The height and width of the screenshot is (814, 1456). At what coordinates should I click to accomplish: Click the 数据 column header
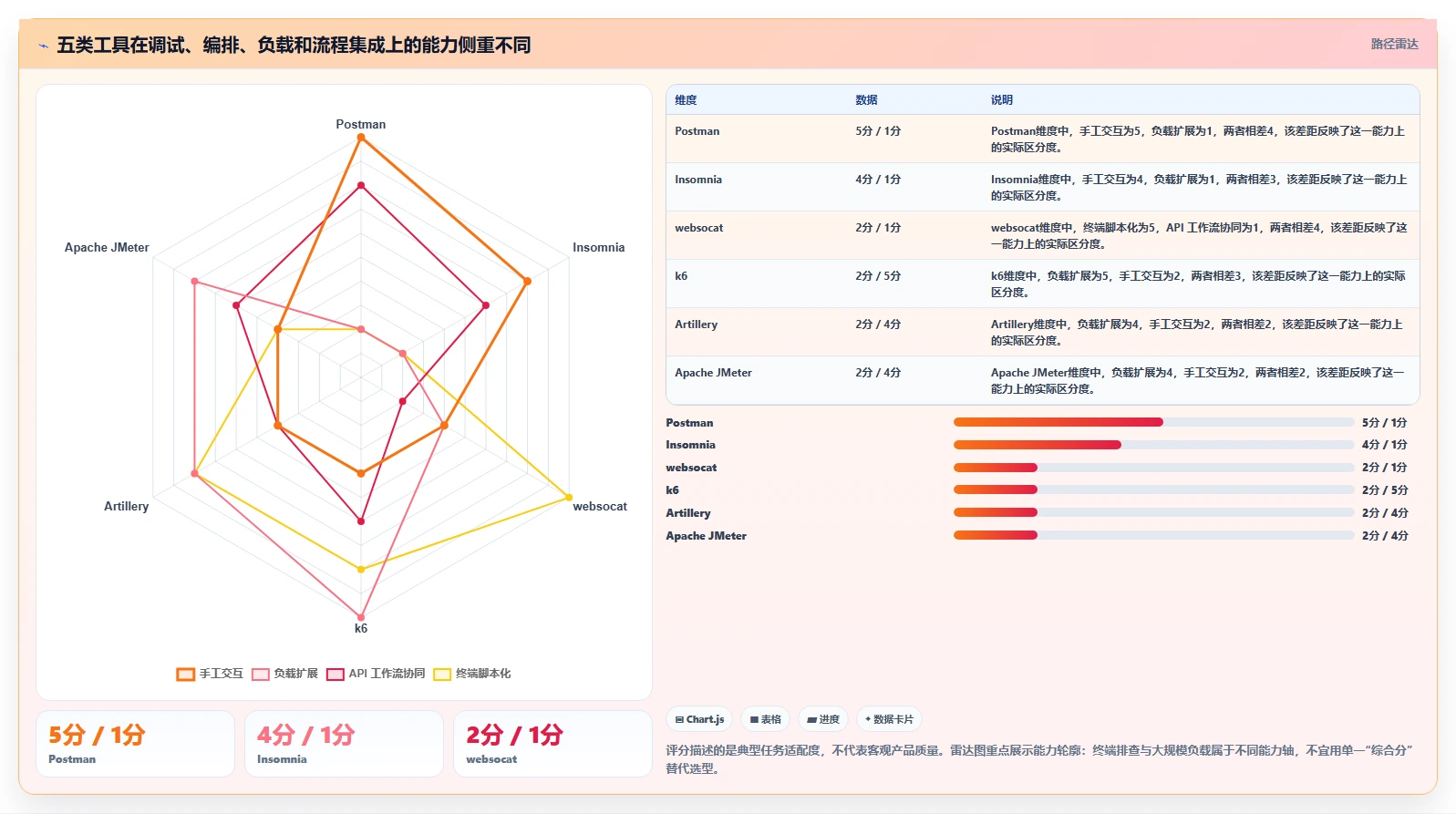click(866, 100)
